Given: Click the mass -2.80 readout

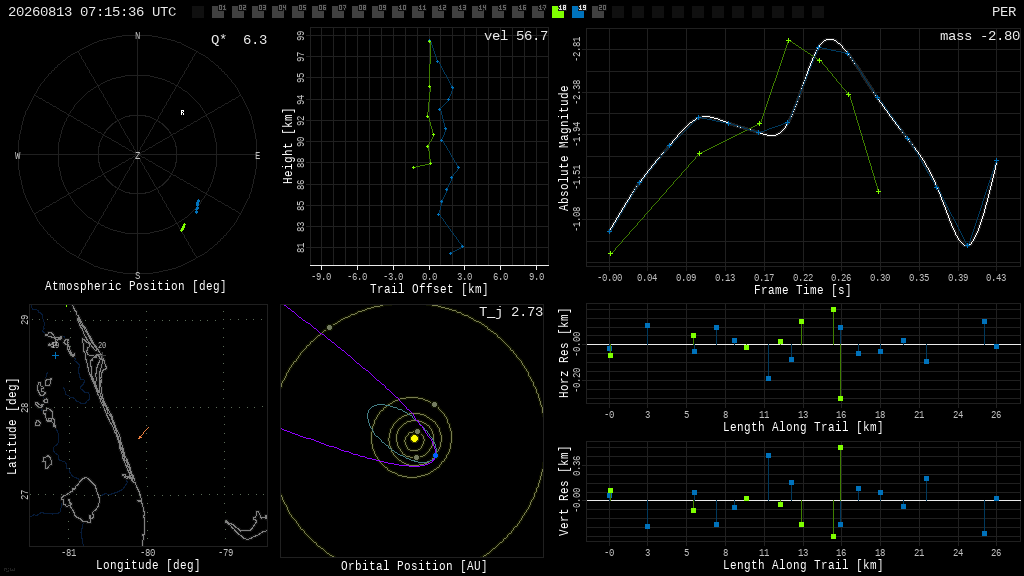Looking at the screenshot, I should coord(980,36).
